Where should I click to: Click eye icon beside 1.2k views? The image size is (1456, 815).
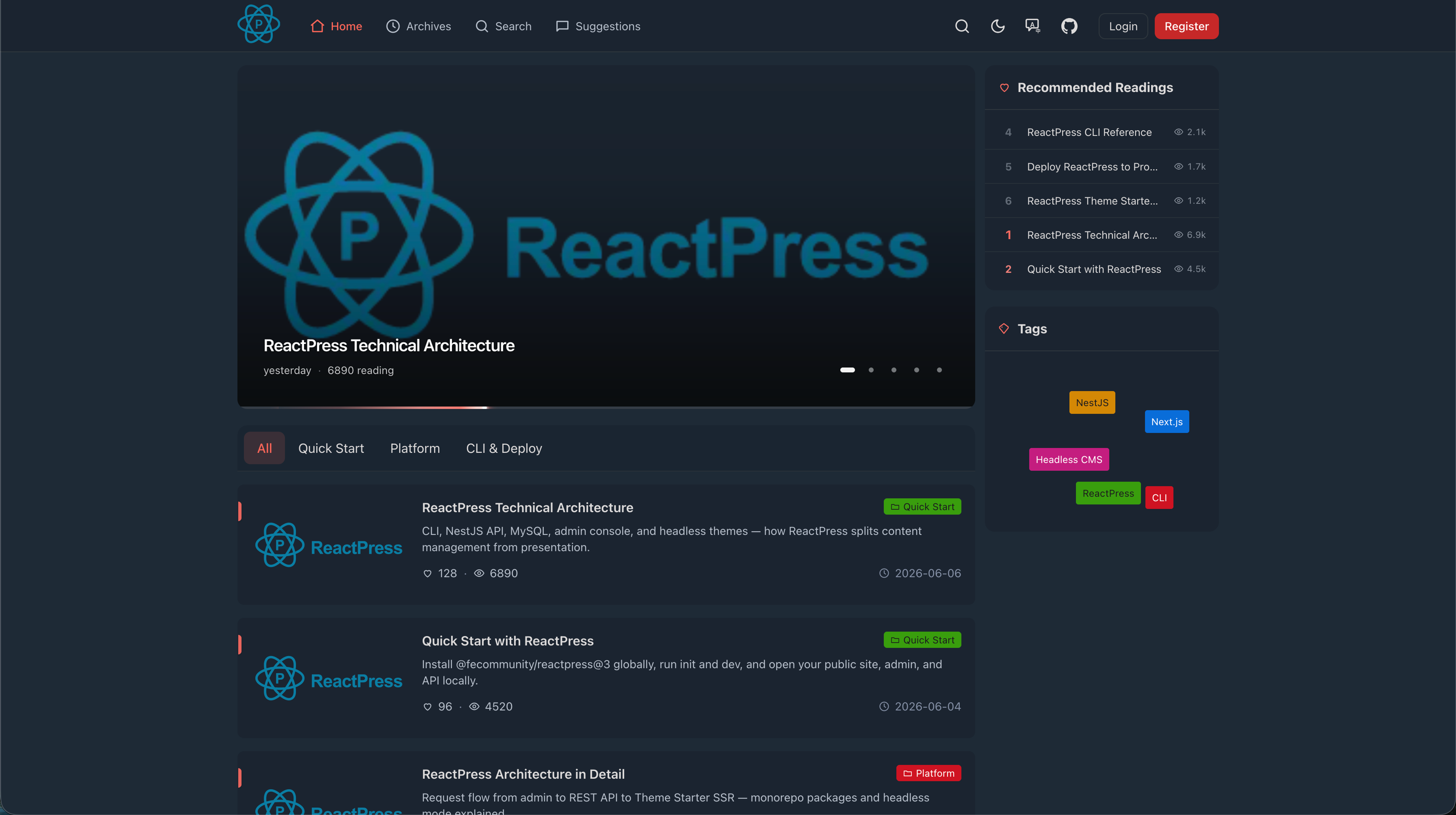(1178, 201)
